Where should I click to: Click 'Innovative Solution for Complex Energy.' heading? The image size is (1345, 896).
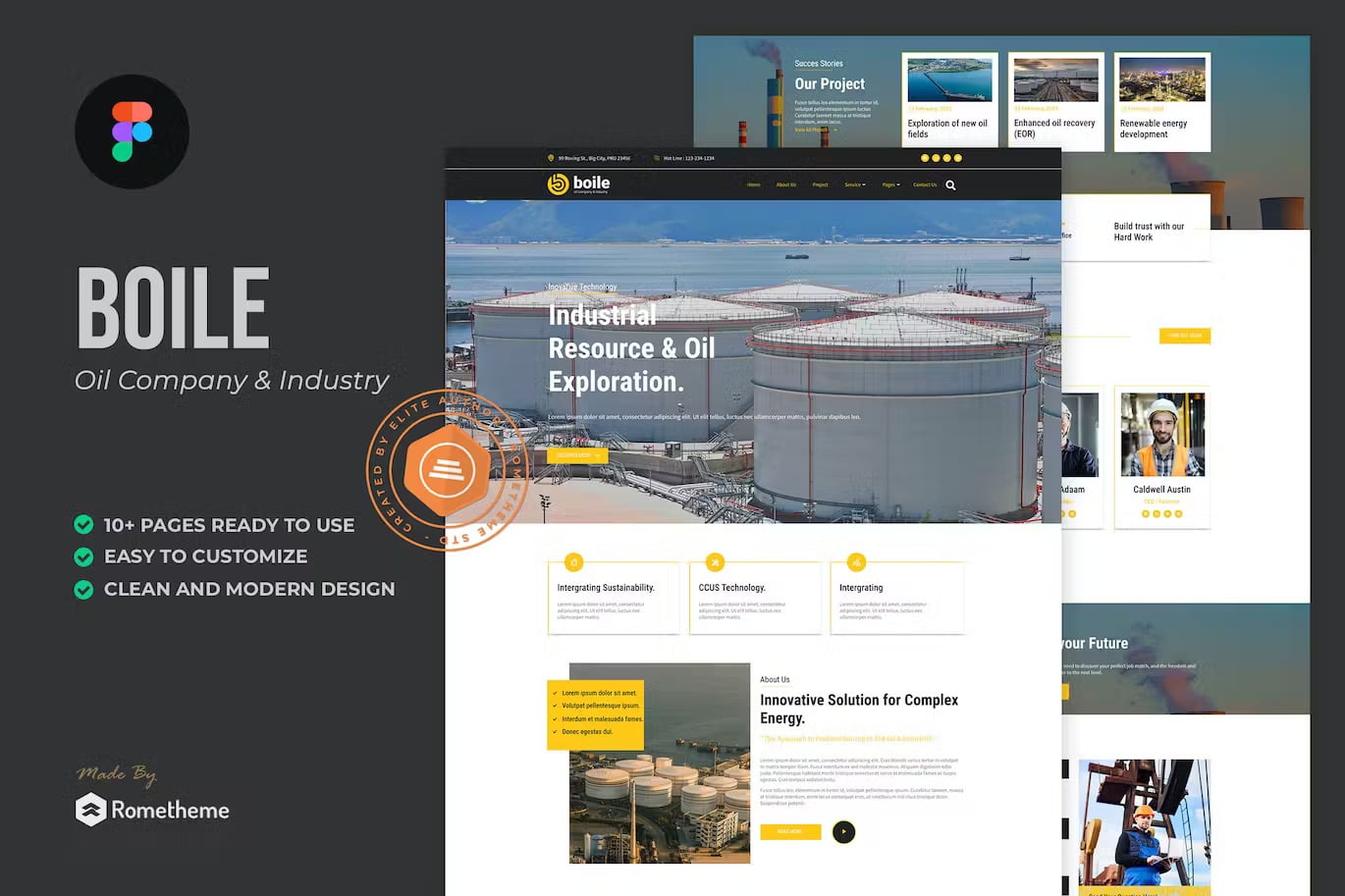(859, 709)
